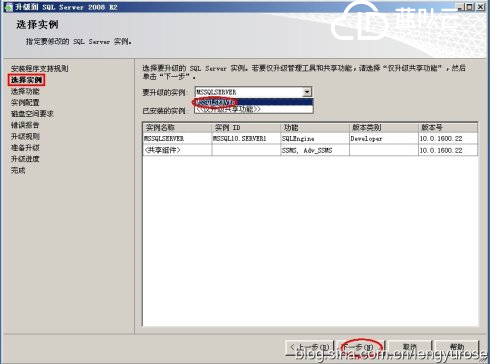Click version 10.0.1600.22 in 共享组件 row
The height and width of the screenshot is (364, 490).
pos(448,150)
